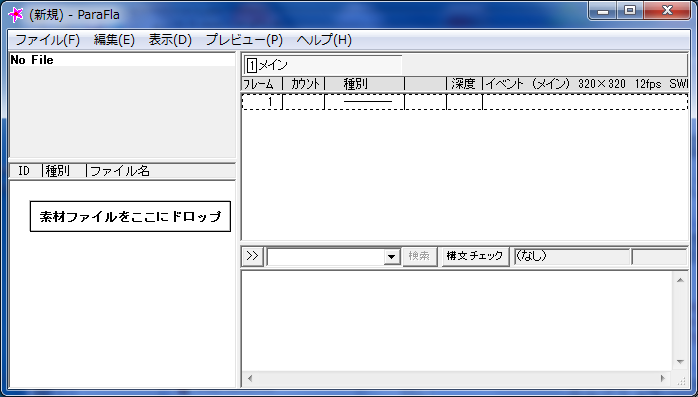Click into the search text field
Viewport: 698px width, 397px height.
tap(325, 256)
